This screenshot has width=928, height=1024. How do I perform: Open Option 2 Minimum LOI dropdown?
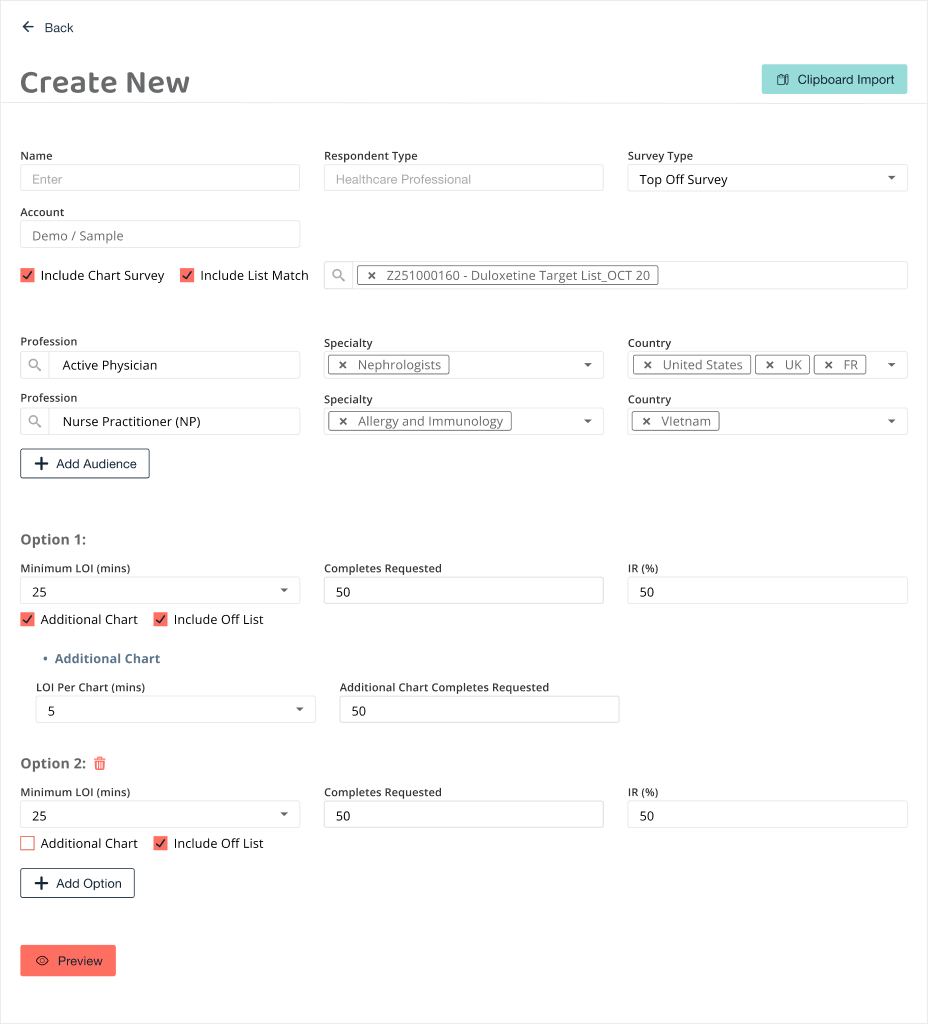(x=160, y=814)
